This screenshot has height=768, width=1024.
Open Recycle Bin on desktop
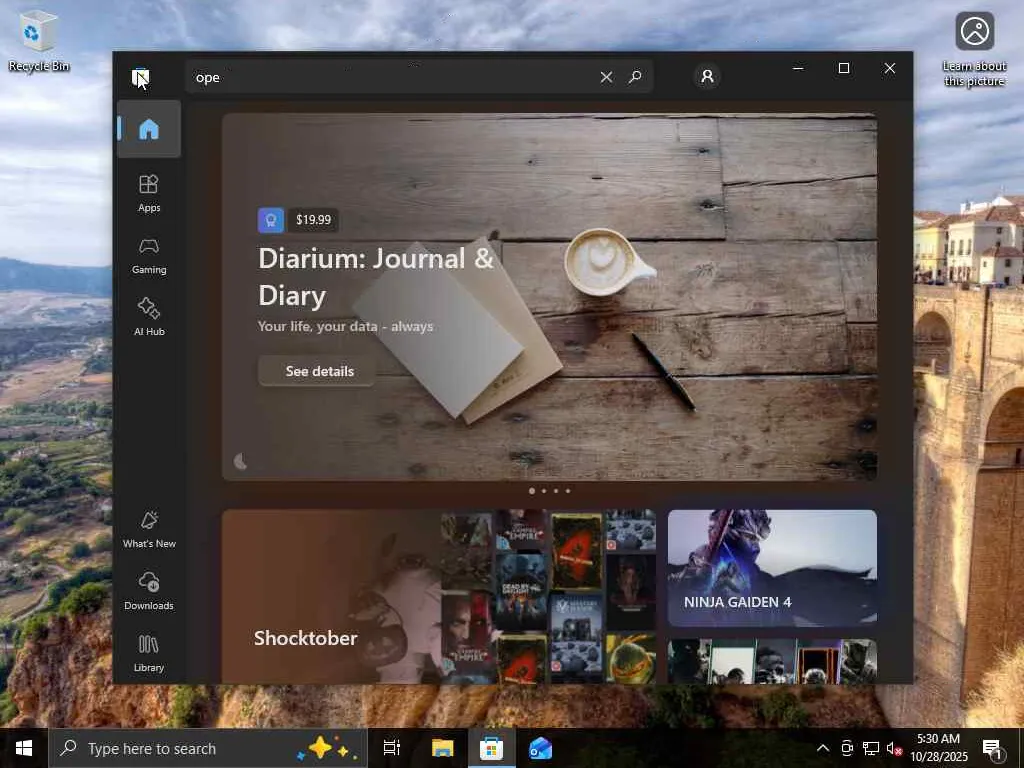pos(39,40)
